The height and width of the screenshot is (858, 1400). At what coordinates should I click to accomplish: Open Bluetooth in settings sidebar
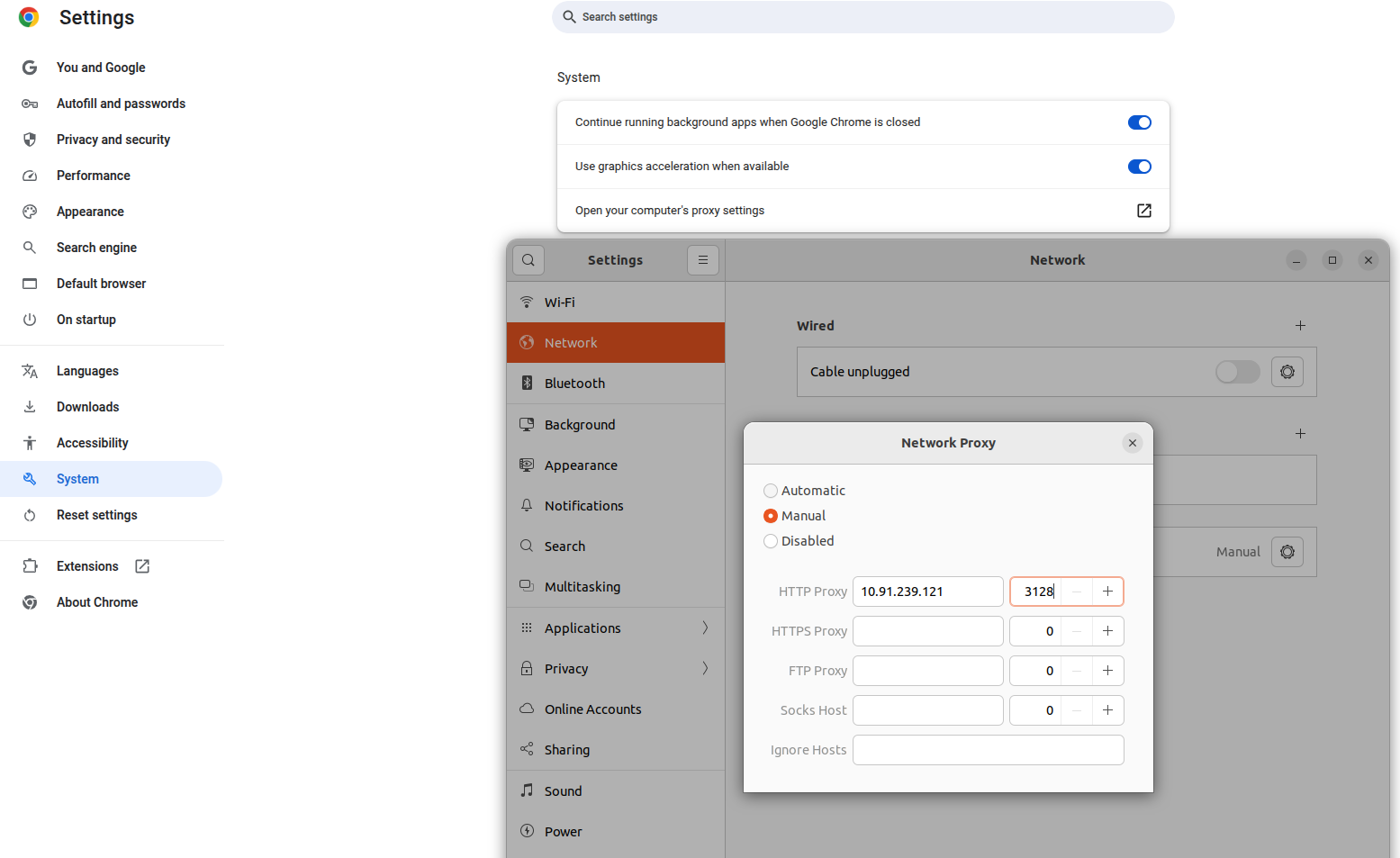(x=574, y=384)
